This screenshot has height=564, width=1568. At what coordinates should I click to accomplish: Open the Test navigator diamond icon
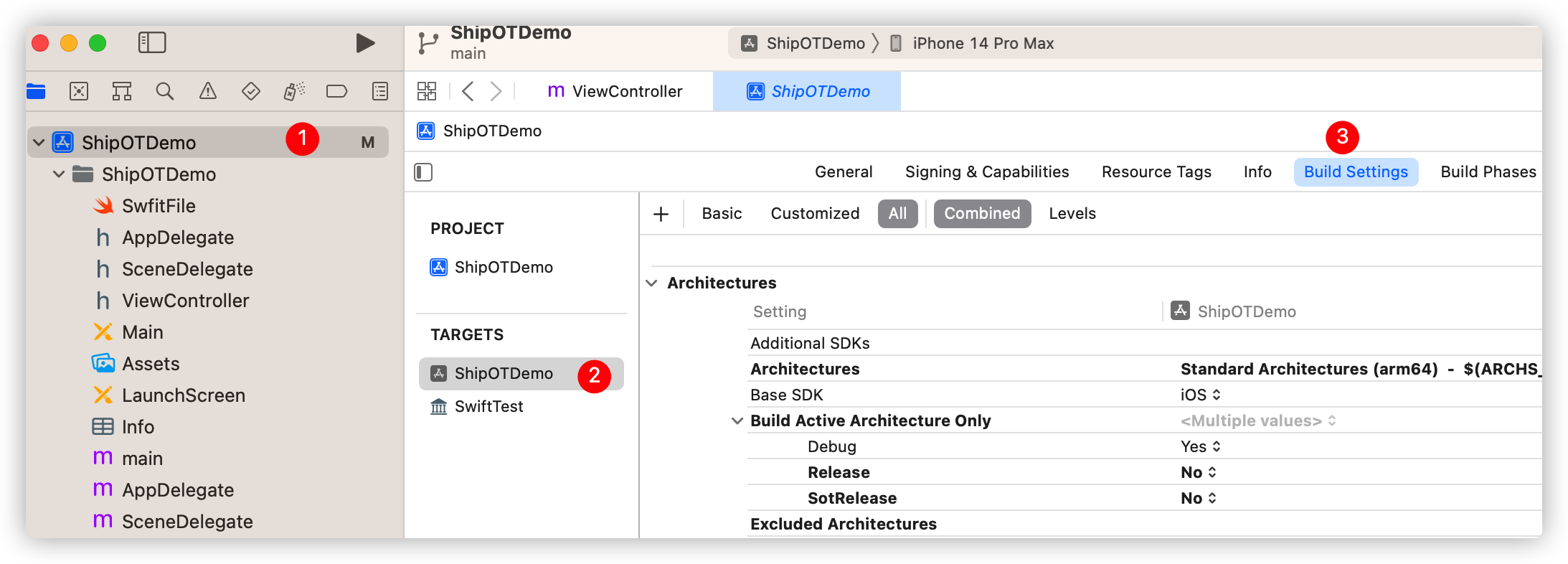(251, 91)
